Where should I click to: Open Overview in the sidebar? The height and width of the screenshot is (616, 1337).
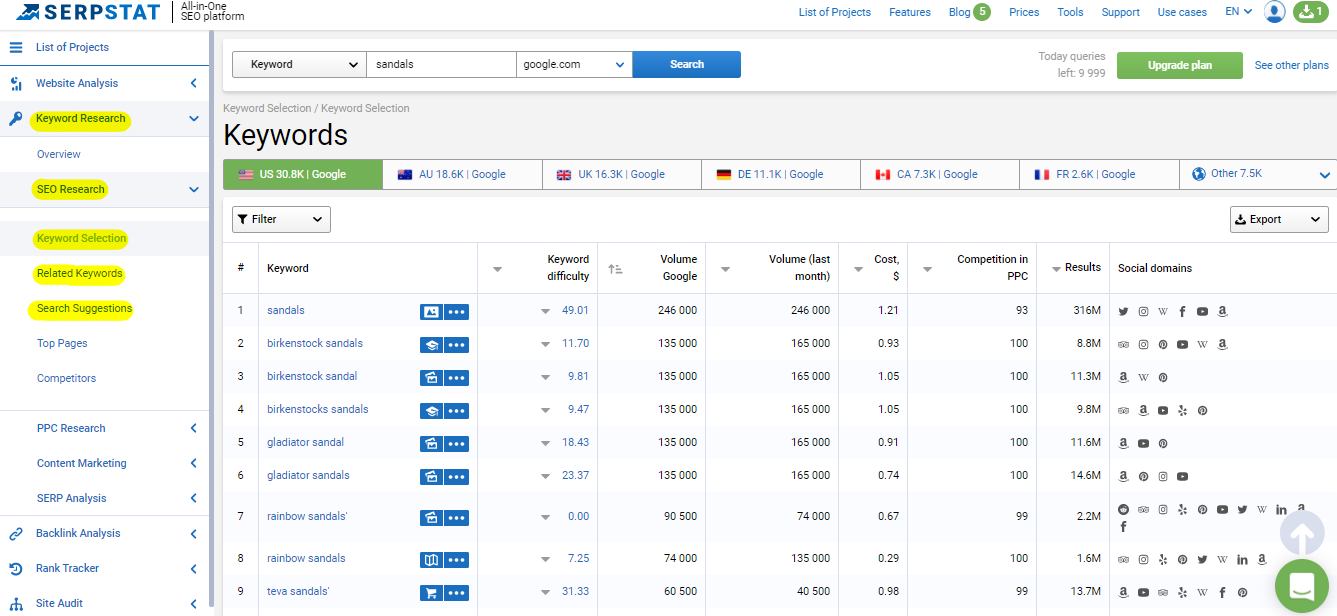click(59, 154)
